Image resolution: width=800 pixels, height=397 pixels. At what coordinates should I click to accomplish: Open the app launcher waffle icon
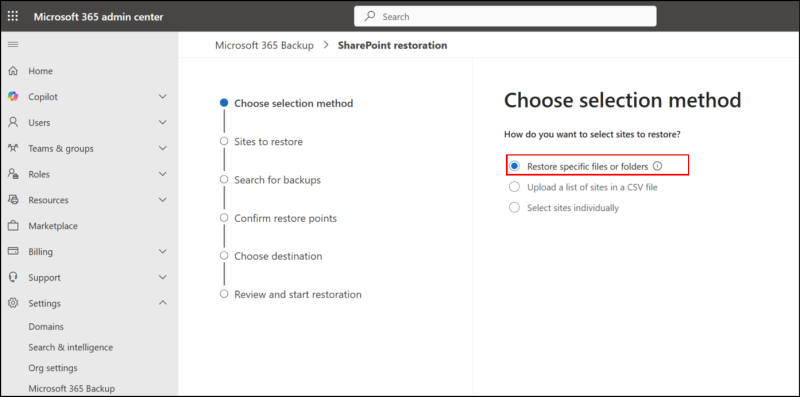pos(13,16)
